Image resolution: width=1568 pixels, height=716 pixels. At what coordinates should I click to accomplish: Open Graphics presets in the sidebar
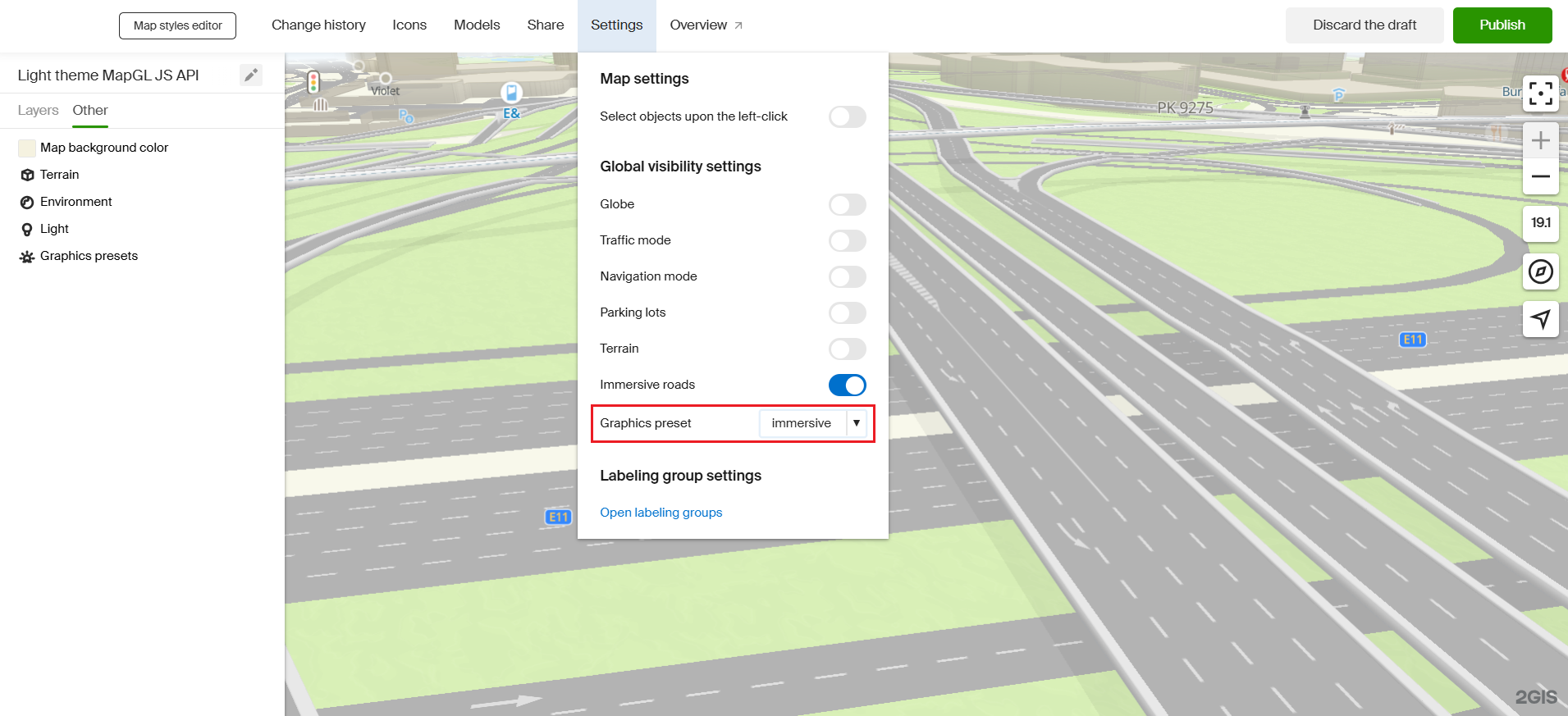point(89,256)
